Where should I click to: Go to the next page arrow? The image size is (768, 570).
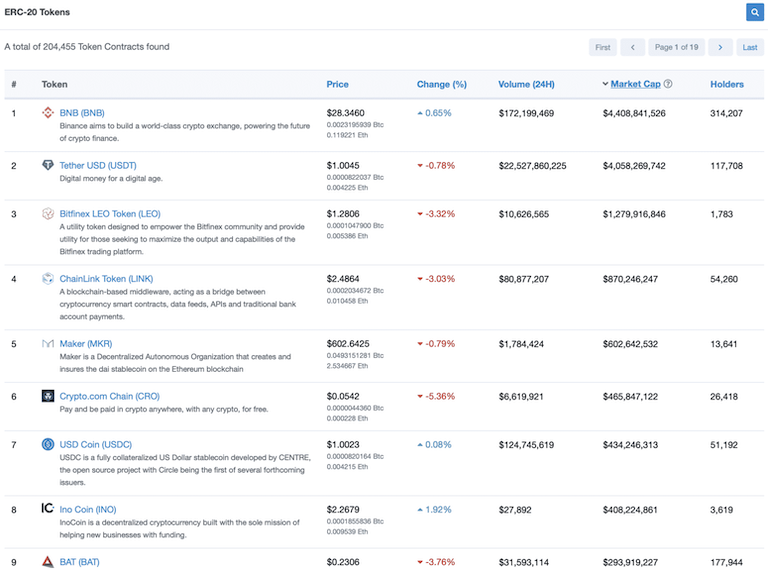(x=720, y=47)
